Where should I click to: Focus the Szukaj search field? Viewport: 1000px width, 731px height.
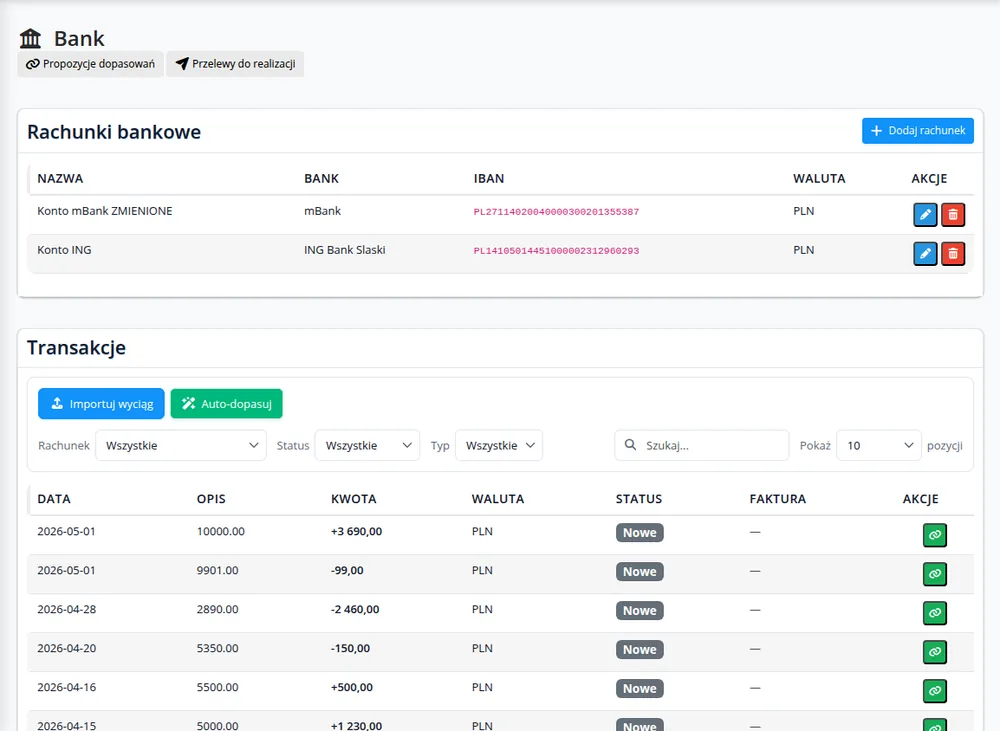(x=702, y=445)
